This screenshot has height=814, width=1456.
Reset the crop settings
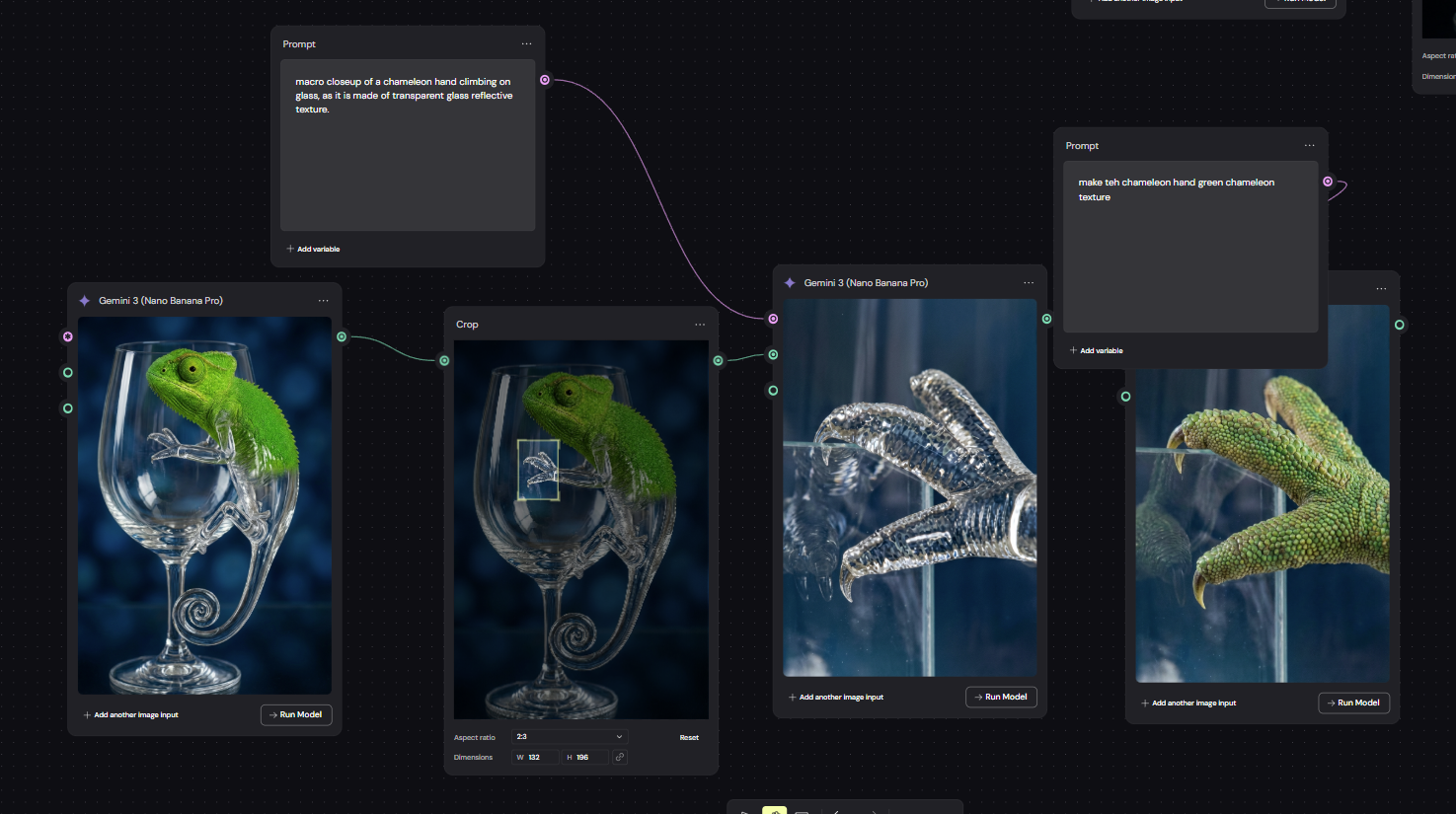tap(689, 738)
